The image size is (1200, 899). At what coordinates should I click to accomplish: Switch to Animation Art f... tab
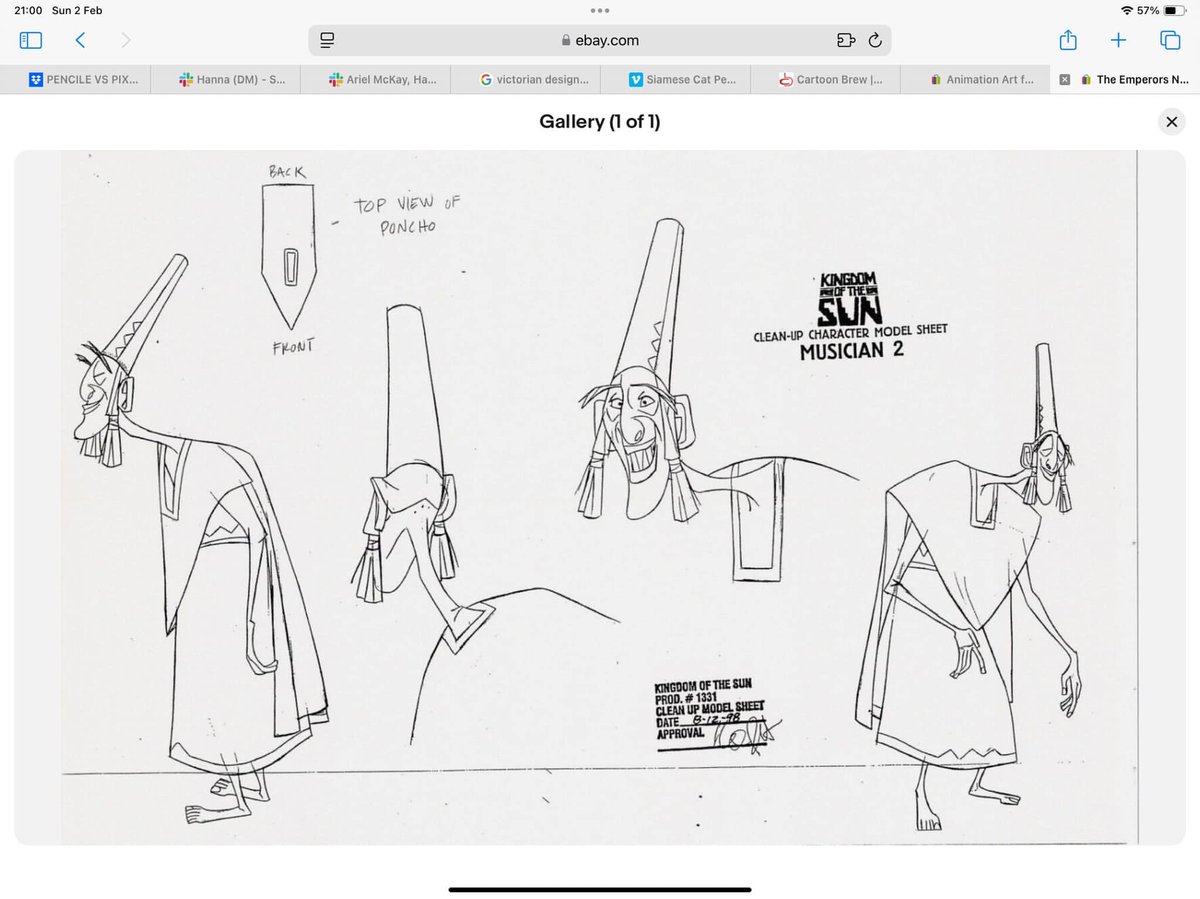pyautogui.click(x=975, y=80)
